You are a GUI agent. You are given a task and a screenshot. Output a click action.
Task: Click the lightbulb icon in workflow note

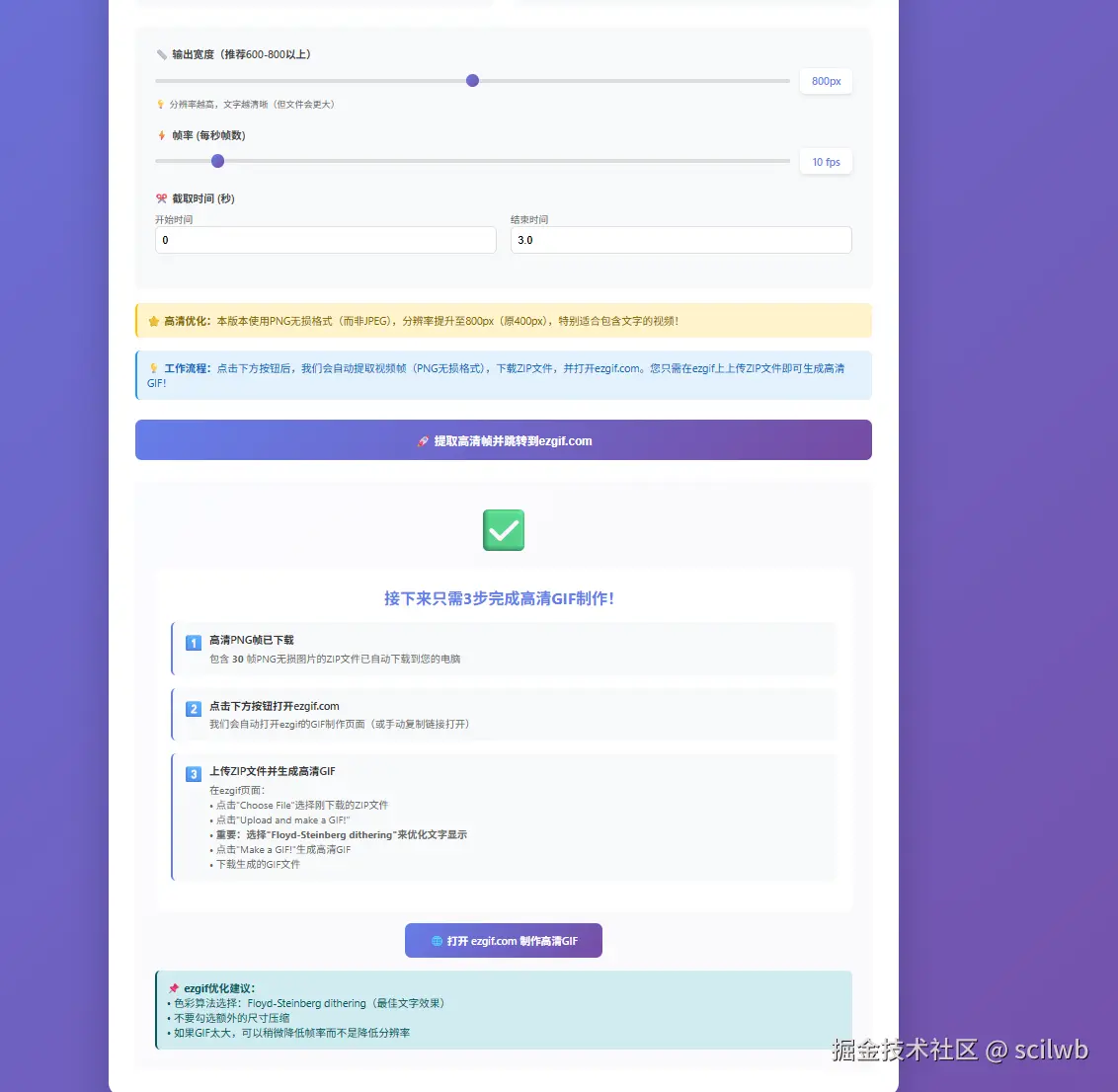[x=153, y=368]
